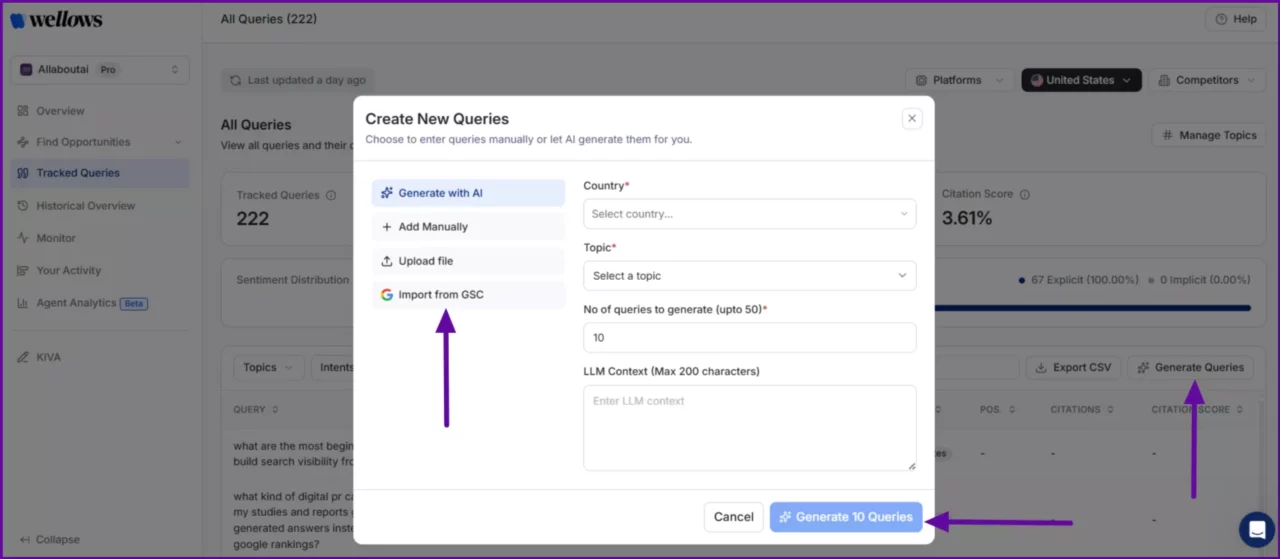Click the Find Opportunities icon
The image size is (1280, 559).
(x=23, y=142)
